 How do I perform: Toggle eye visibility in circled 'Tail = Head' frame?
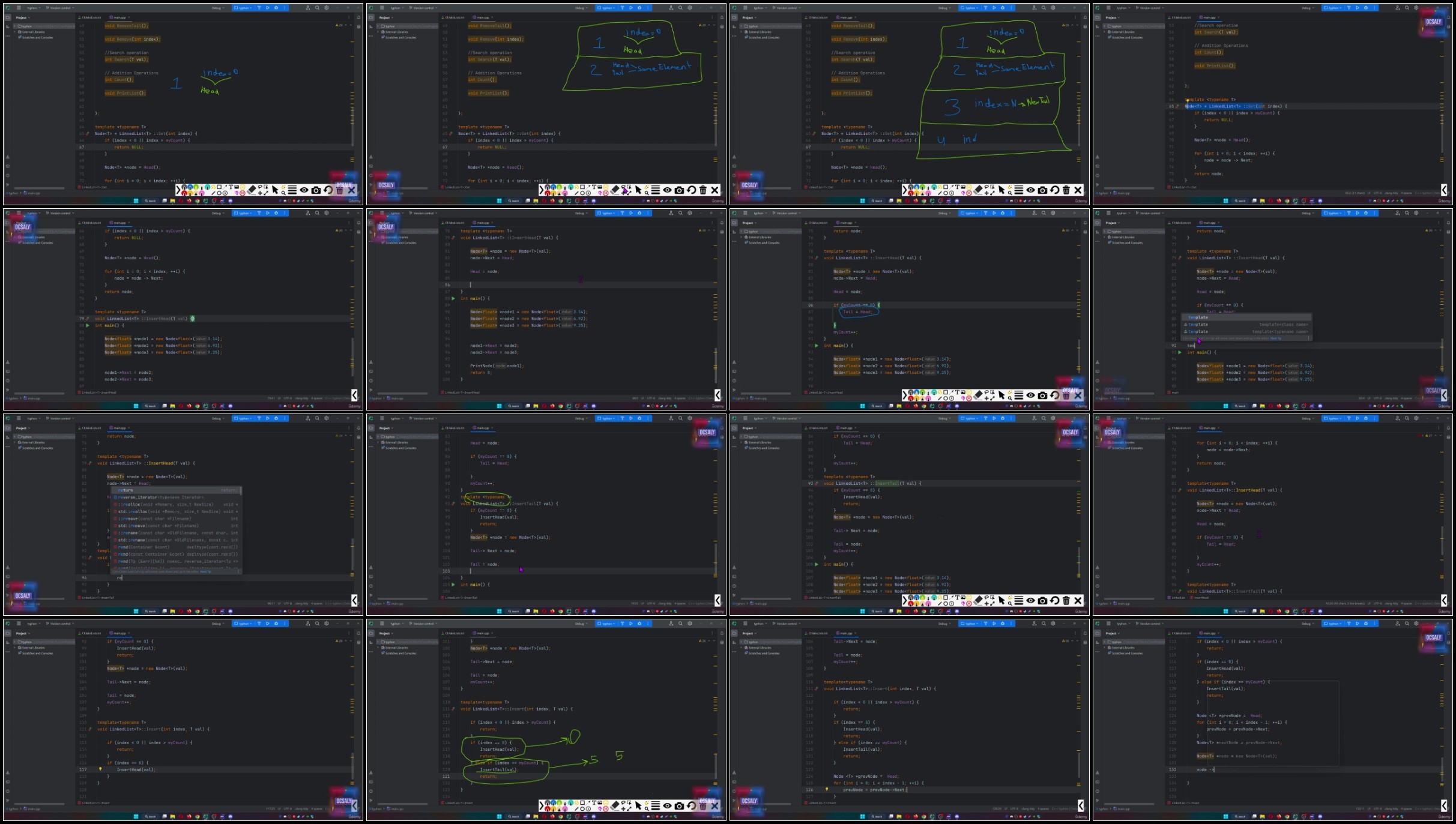click(1030, 395)
